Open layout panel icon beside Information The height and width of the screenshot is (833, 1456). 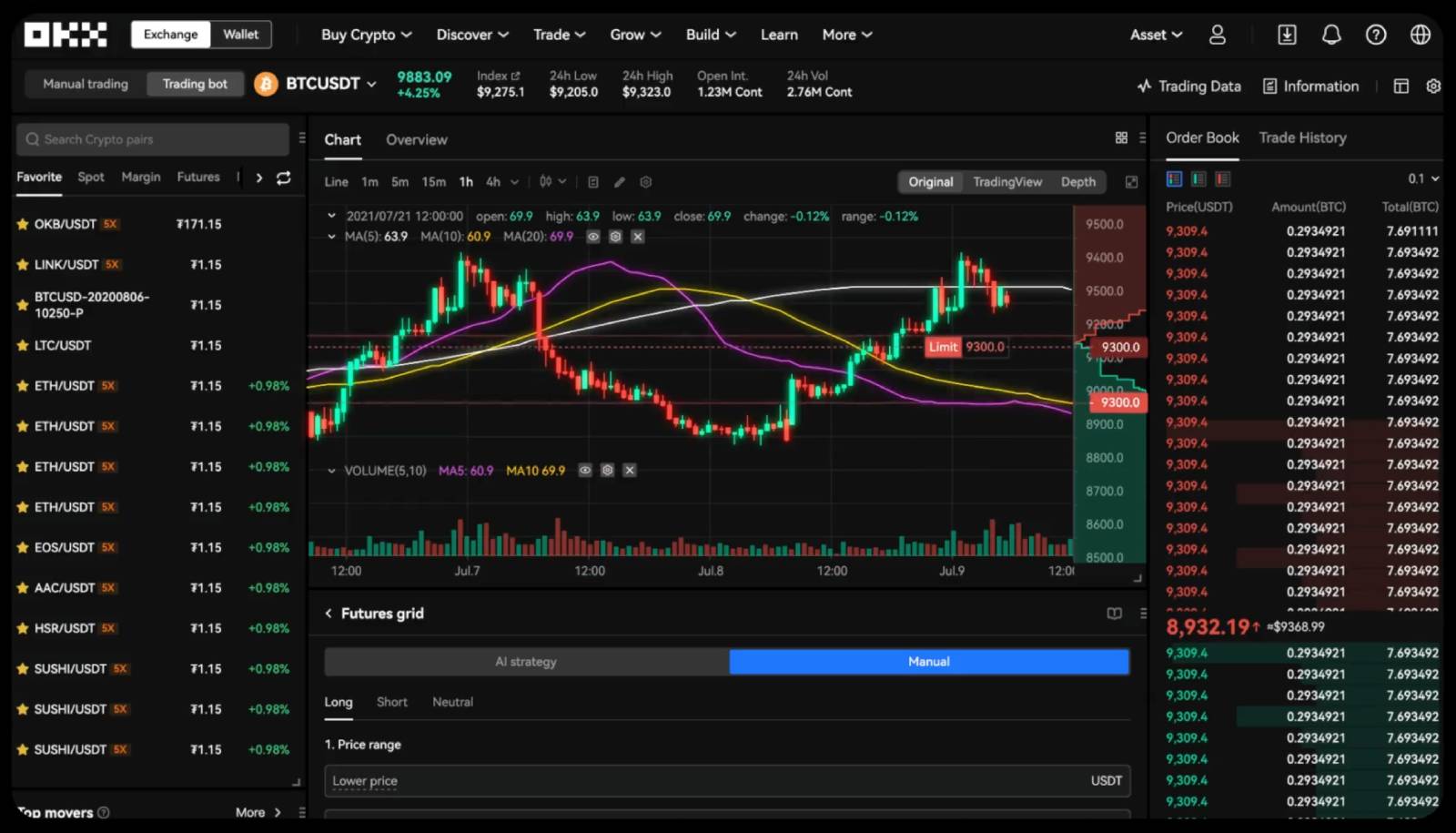tap(1401, 86)
